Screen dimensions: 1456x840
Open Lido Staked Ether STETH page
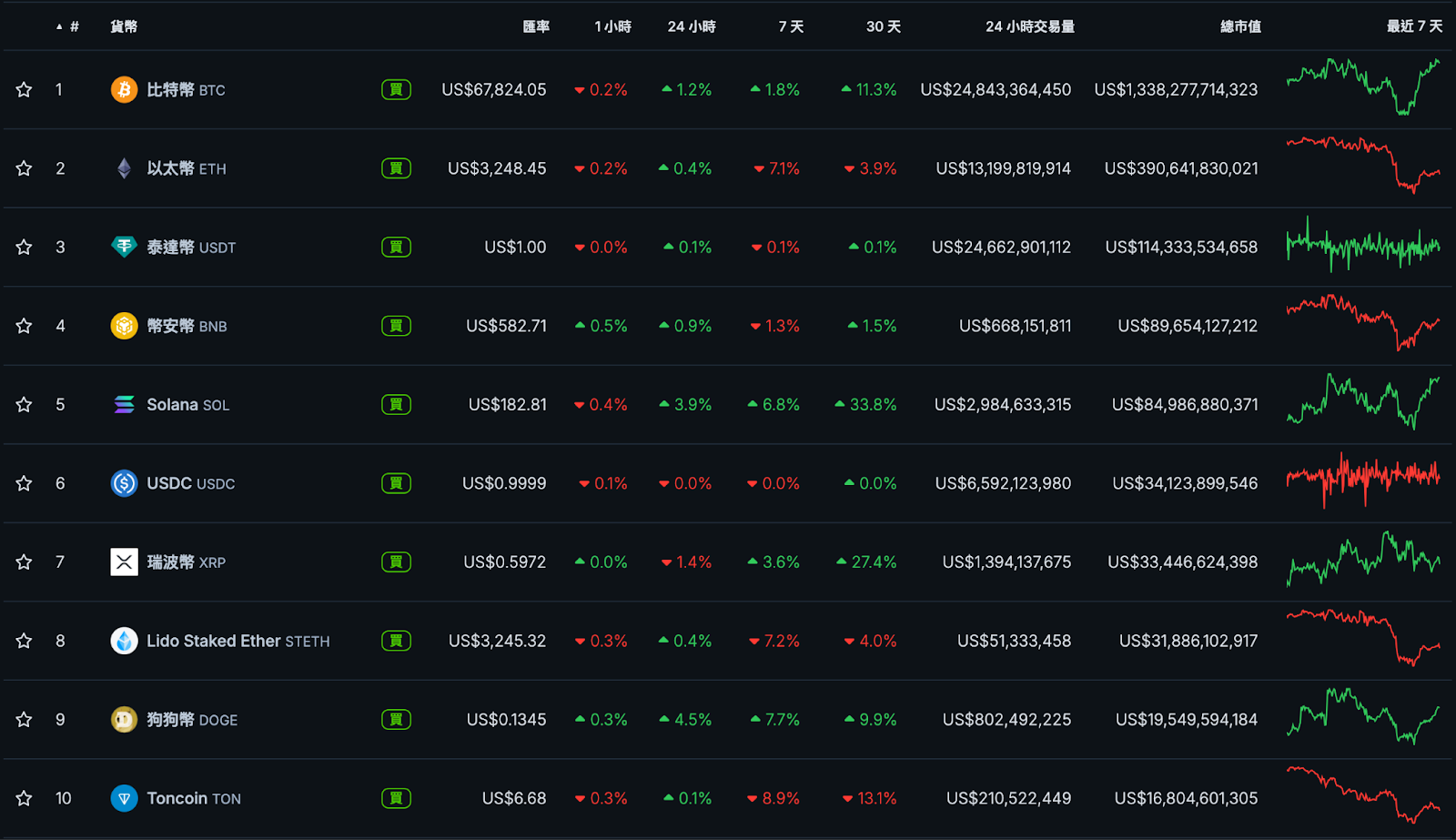click(x=238, y=641)
